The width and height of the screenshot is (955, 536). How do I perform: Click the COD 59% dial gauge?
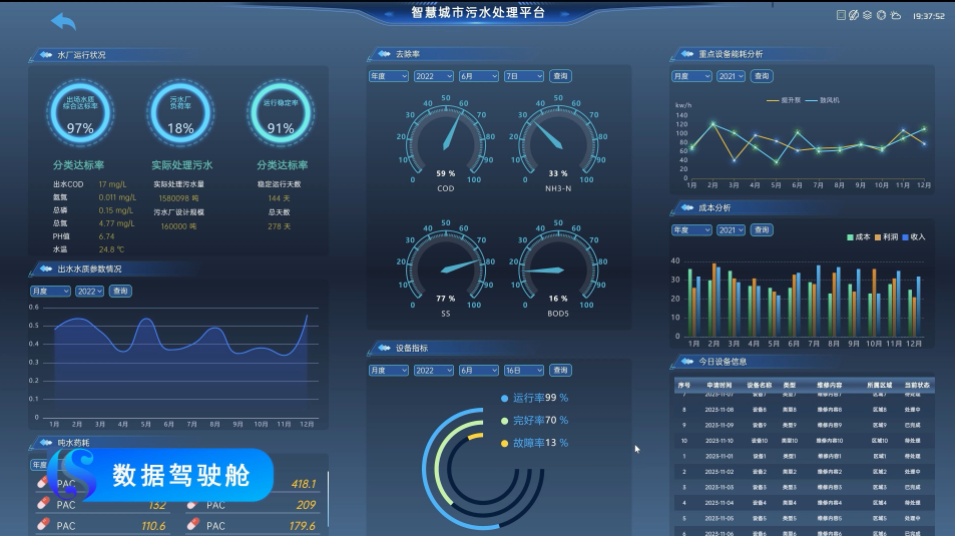pyautogui.click(x=446, y=141)
